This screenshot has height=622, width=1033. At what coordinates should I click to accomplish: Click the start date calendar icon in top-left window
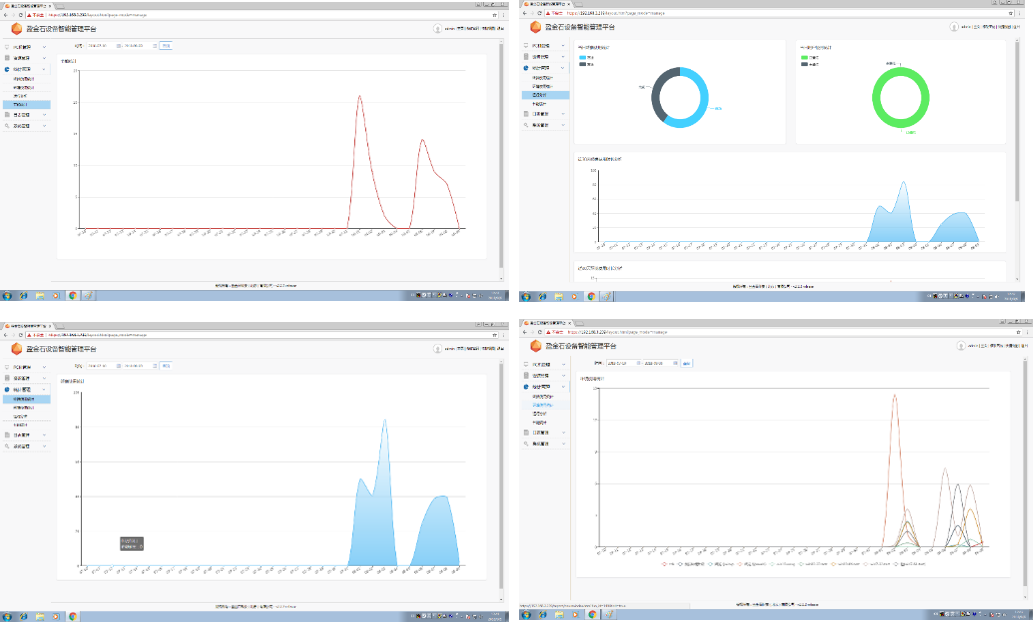click(120, 45)
